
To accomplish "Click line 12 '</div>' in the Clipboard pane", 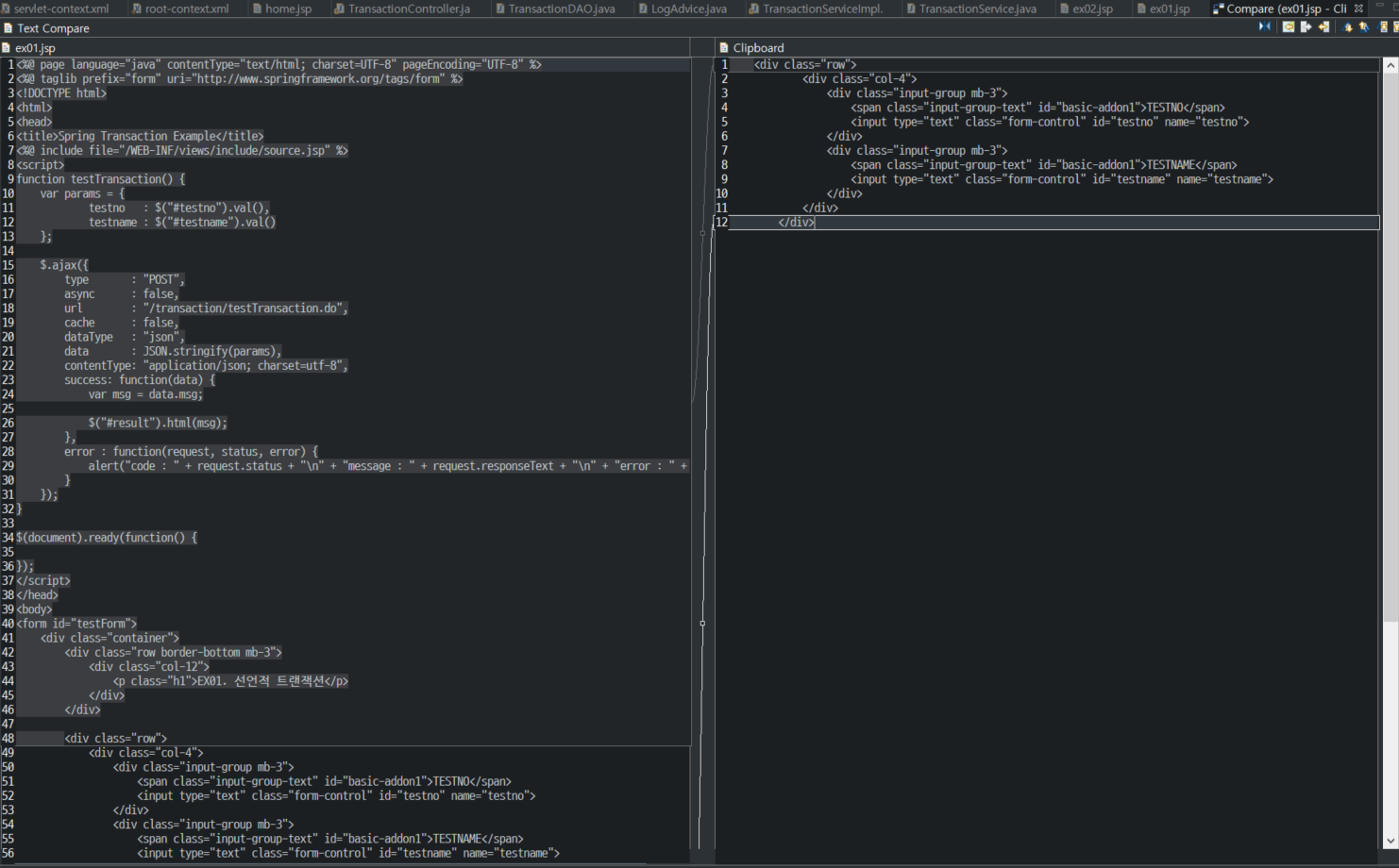I will [796, 223].
